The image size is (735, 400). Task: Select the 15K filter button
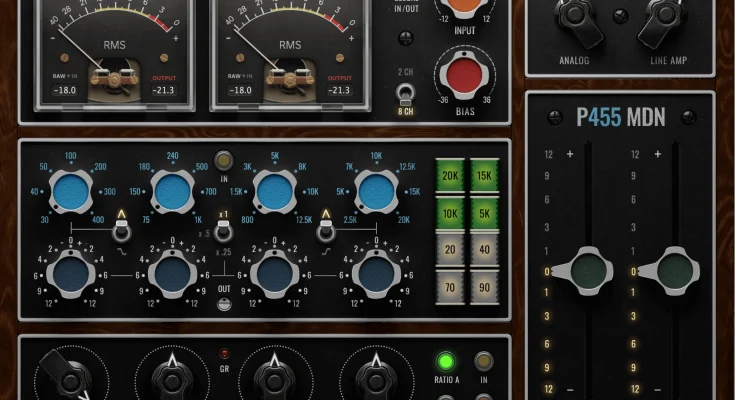[484, 176]
